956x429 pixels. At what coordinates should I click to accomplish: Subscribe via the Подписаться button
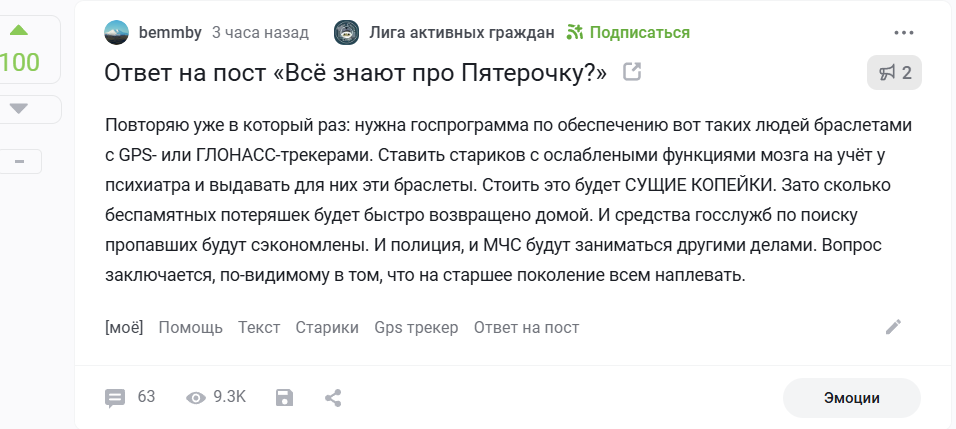pyautogui.click(x=628, y=32)
